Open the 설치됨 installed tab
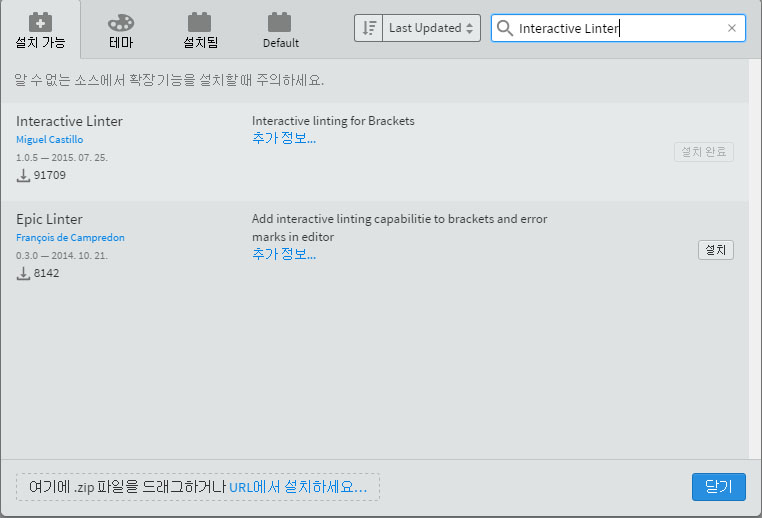 [200, 30]
